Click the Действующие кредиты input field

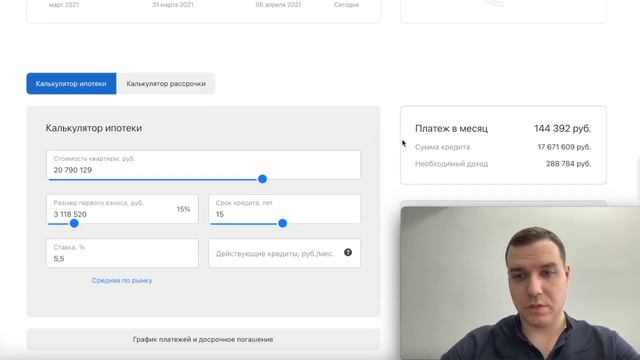(x=284, y=253)
